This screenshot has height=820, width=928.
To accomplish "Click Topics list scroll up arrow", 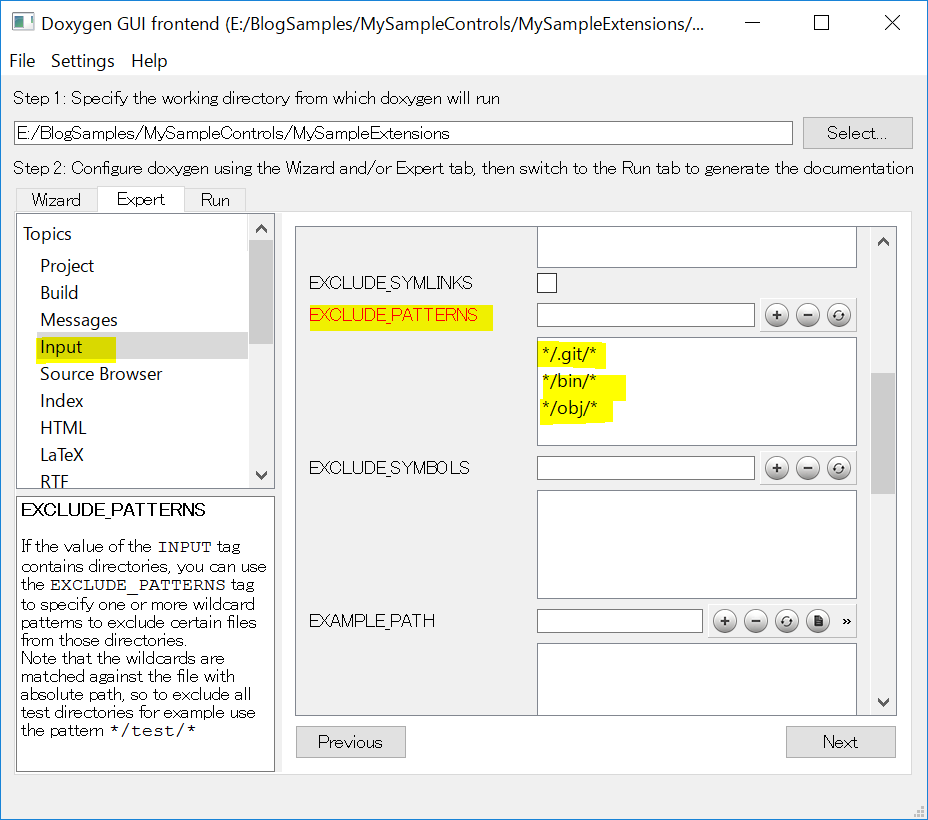I will pos(261,229).
